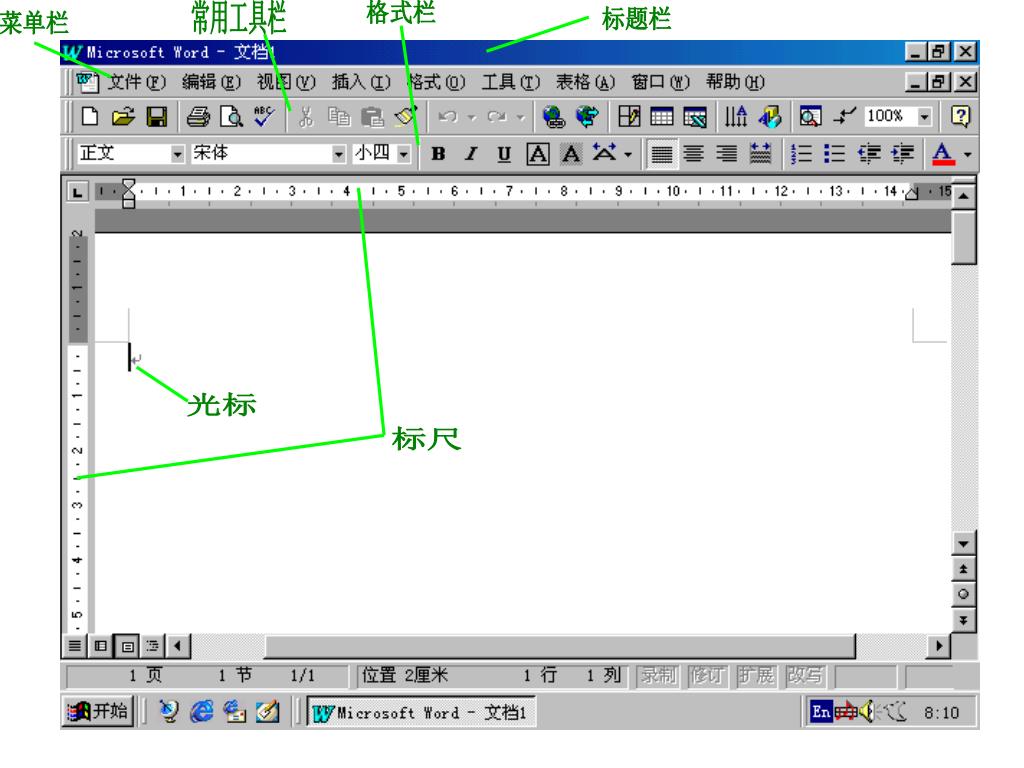Insert an Excel worksheet icon
1024x768 pixels.
(x=695, y=117)
